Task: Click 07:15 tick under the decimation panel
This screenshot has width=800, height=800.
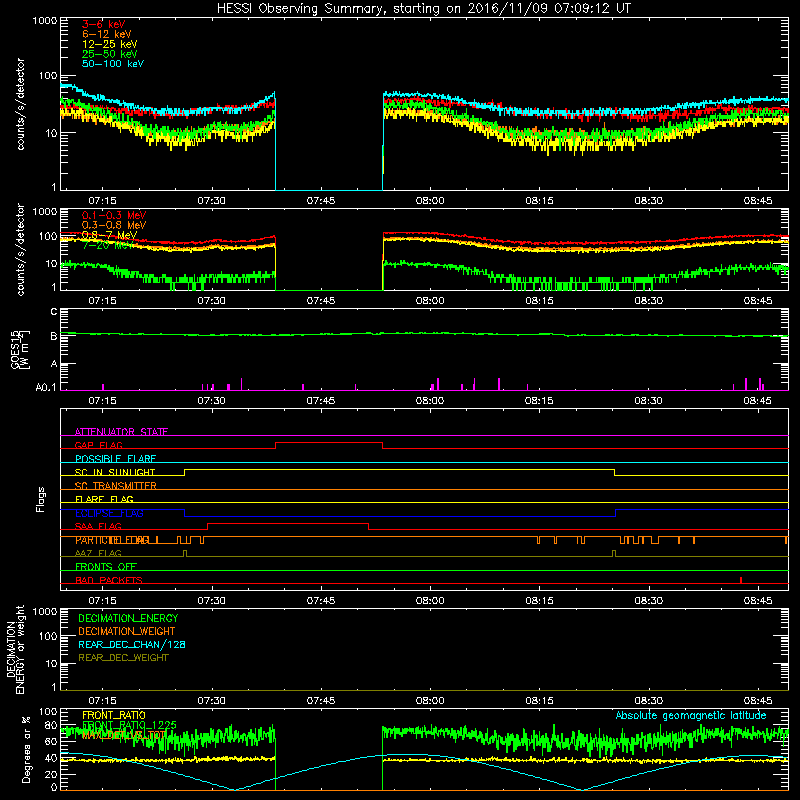Action: pyautogui.click(x=103, y=701)
